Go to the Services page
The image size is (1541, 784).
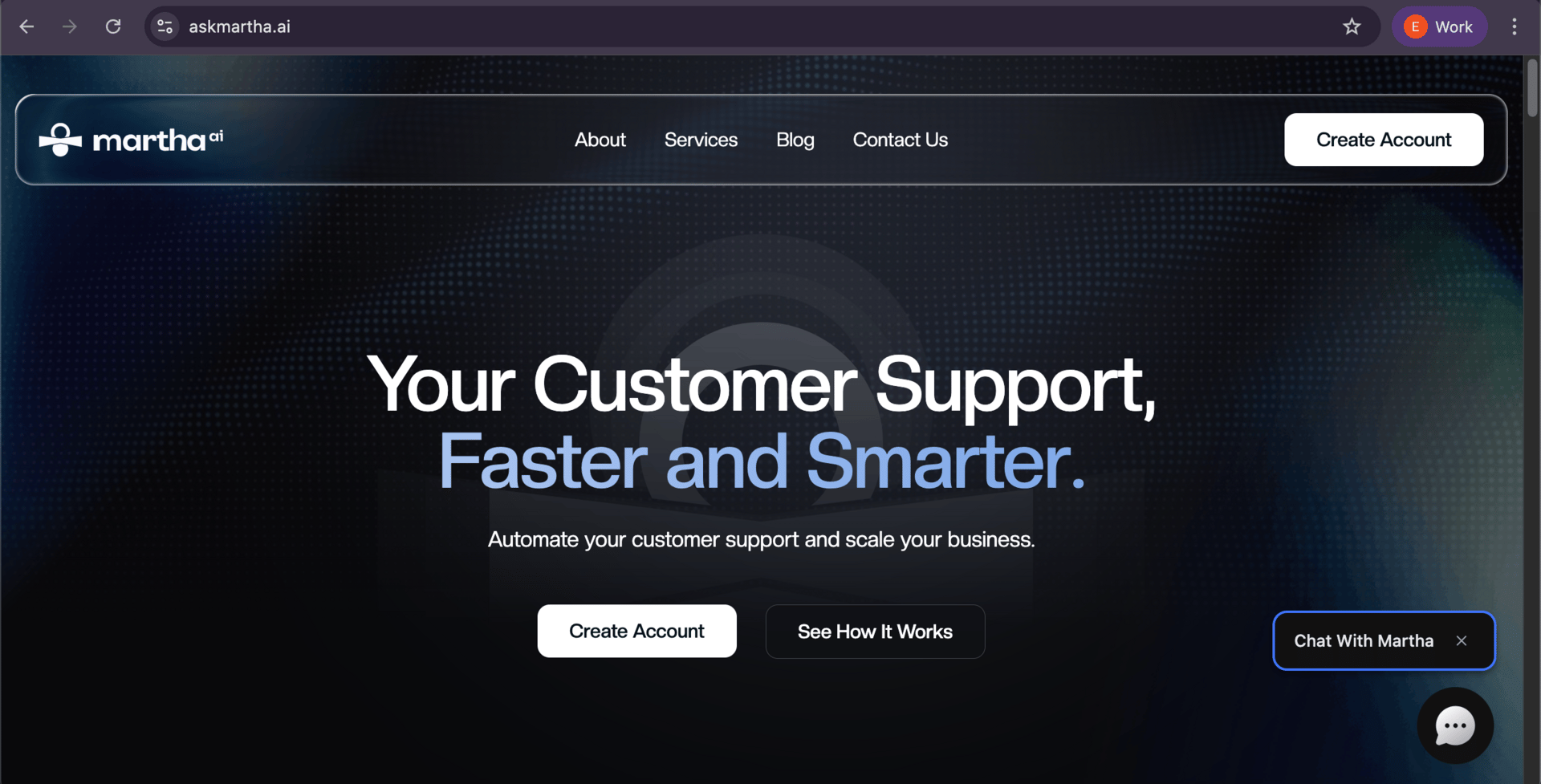[701, 140]
